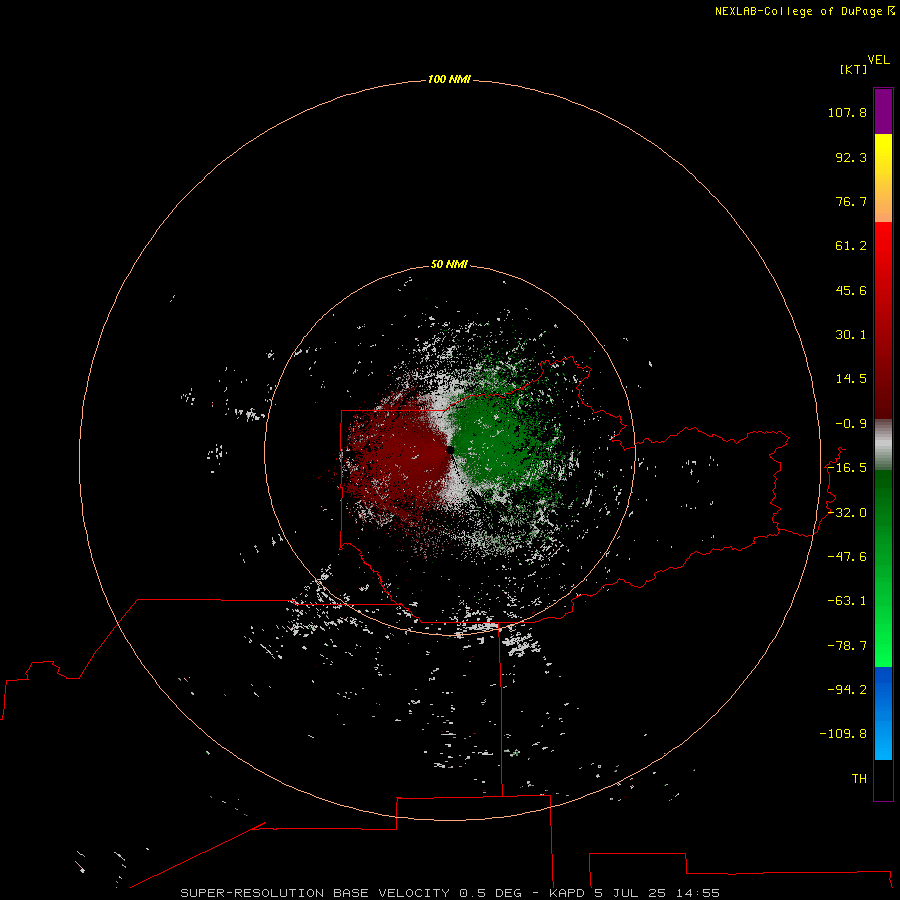The height and width of the screenshot is (900, 900).
Task: Click the -94.2 legend value
Action: tap(847, 690)
